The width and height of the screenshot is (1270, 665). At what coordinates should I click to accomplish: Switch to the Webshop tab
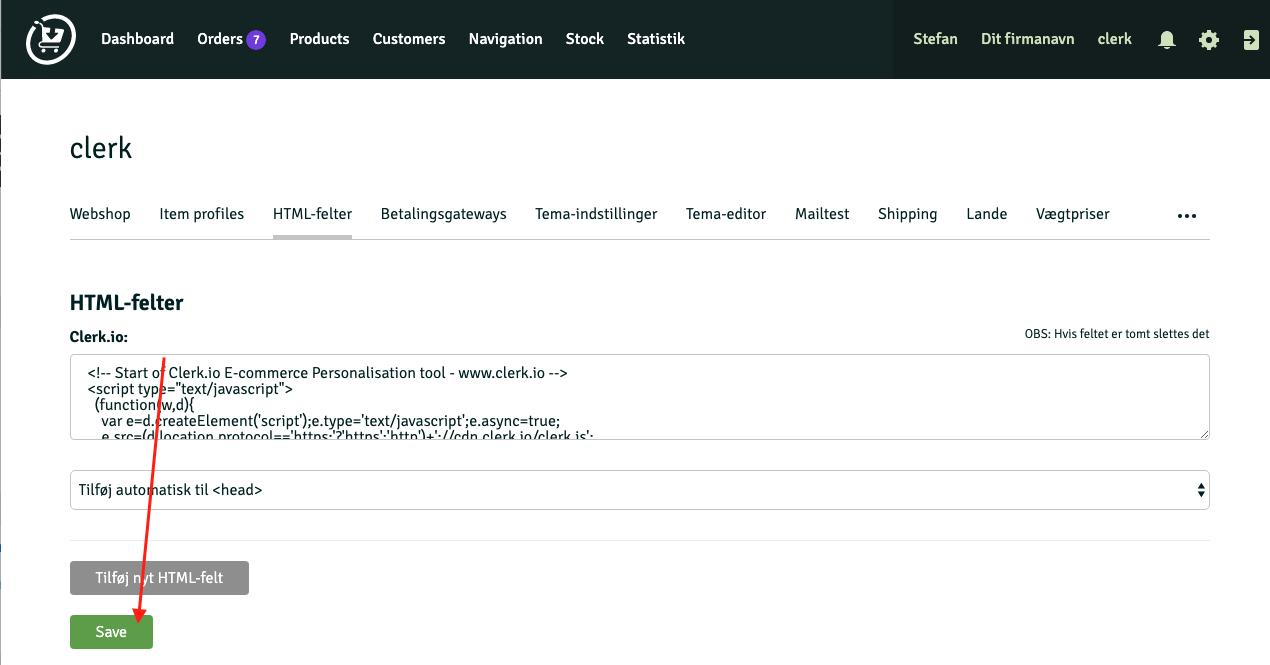tap(100, 214)
